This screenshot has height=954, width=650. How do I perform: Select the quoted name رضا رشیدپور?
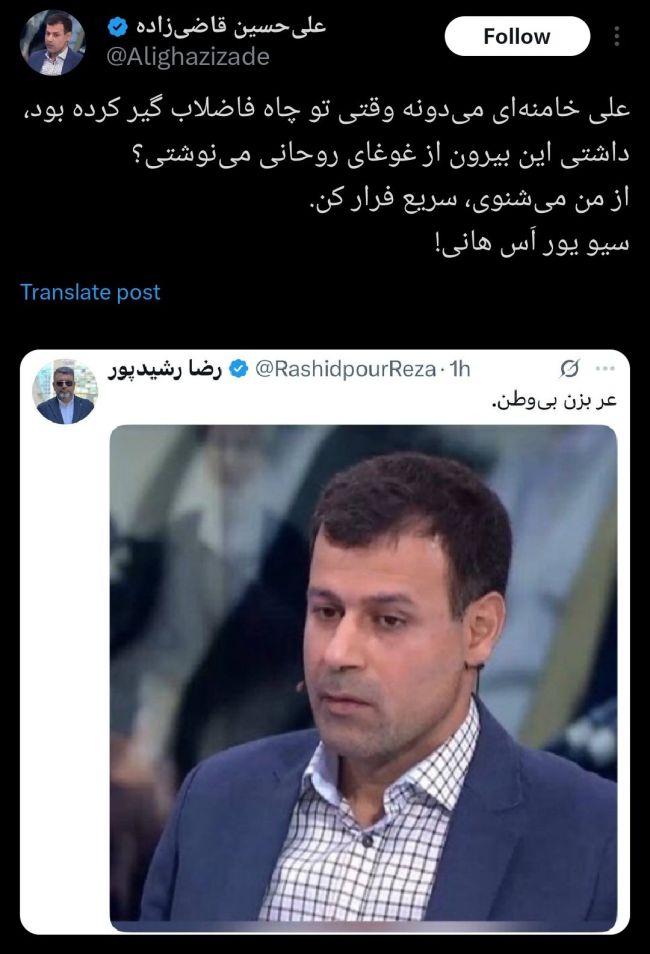[165, 369]
